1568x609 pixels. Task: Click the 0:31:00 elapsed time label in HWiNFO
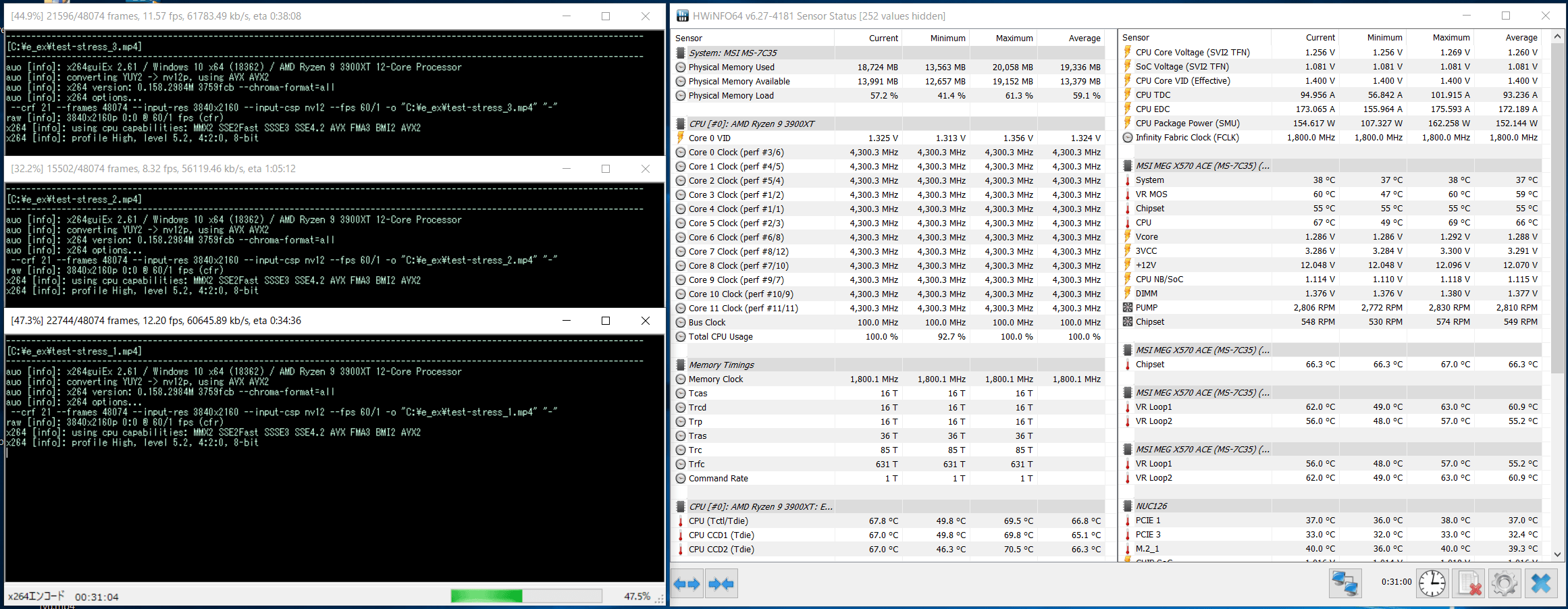tap(1396, 581)
